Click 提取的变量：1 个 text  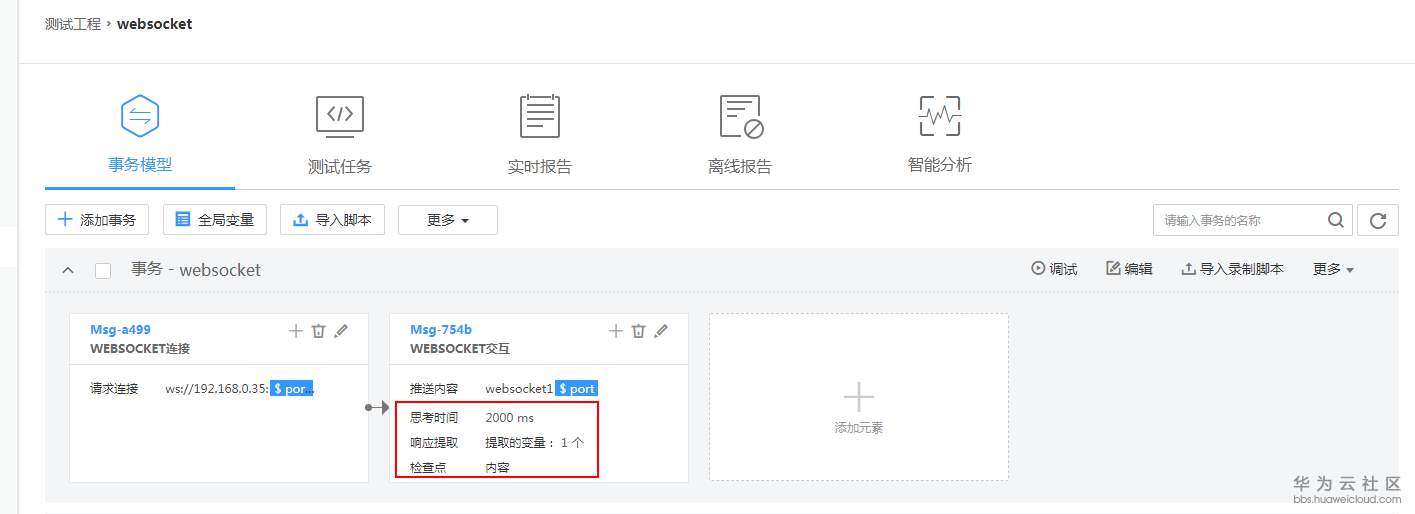(534, 442)
